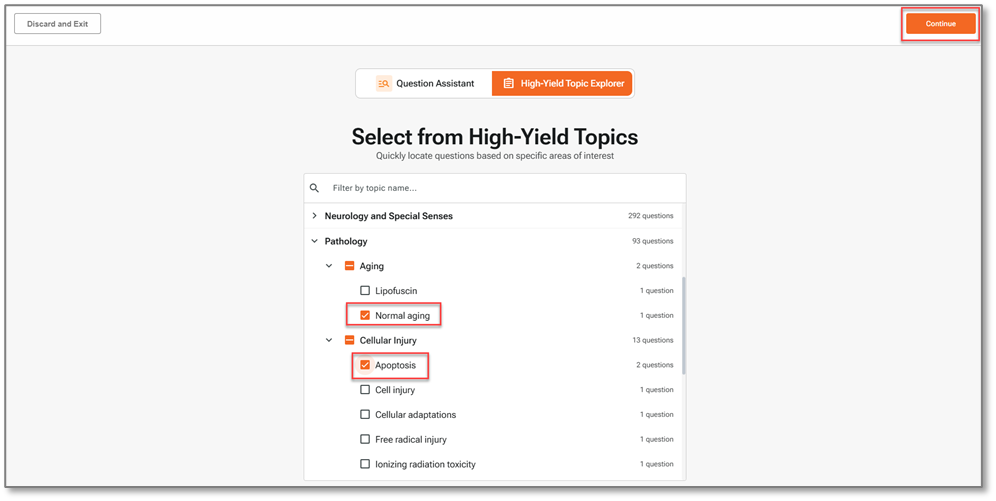
Task: Uncheck the Apoptosis checkbox
Action: point(365,365)
